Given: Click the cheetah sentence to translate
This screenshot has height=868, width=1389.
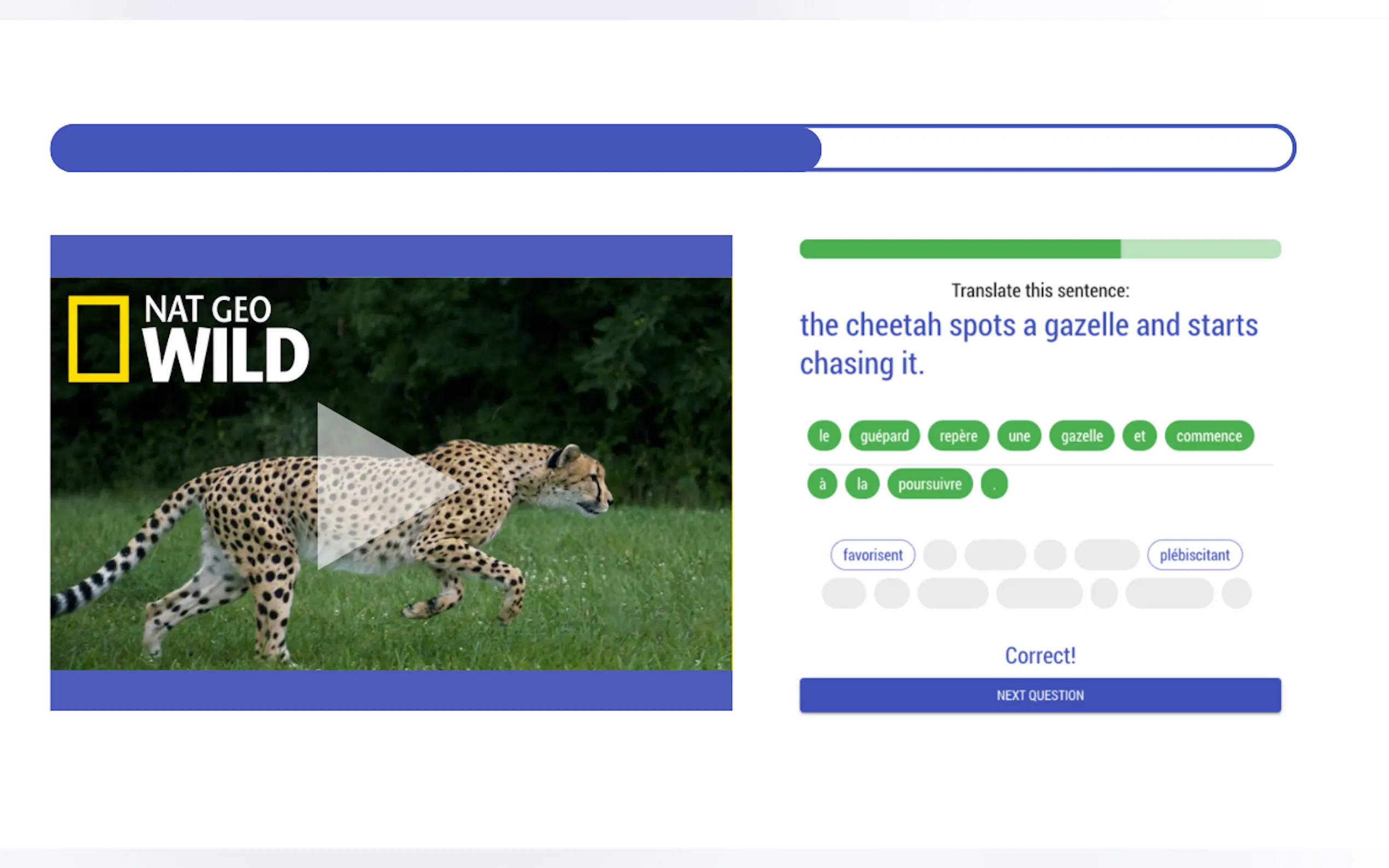Looking at the screenshot, I should point(1028,344).
